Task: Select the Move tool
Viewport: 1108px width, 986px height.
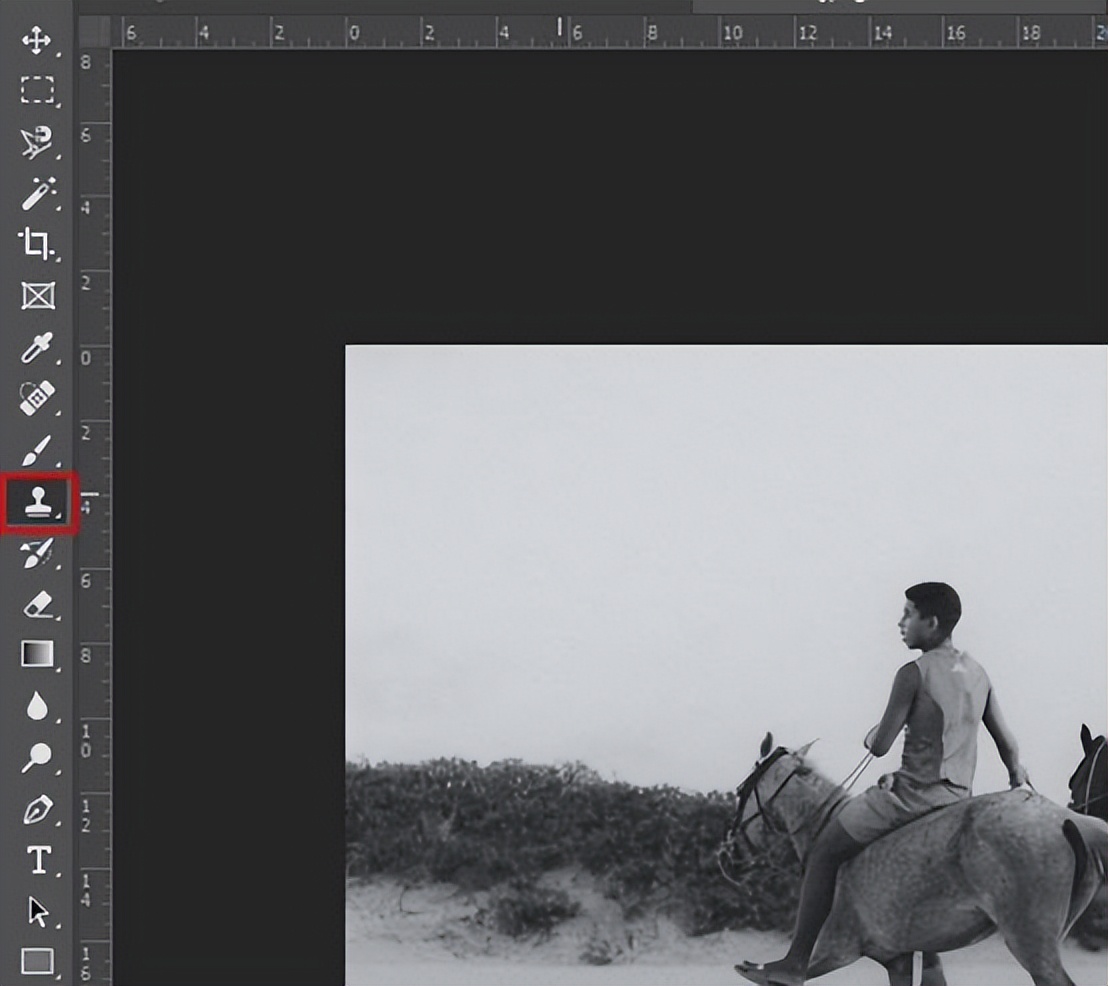Action: tap(38, 42)
